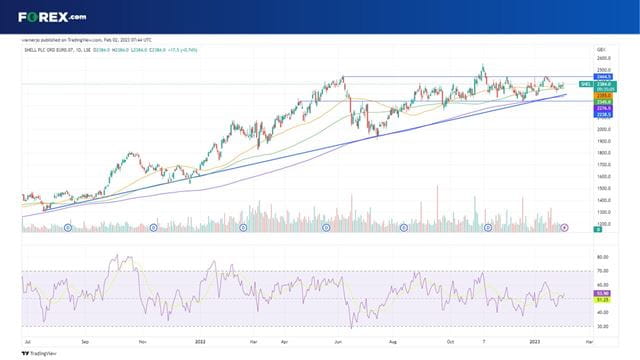Screen dimensions: 640x360
Task: Click the 1500.0 price axis label
Action: click(604, 189)
